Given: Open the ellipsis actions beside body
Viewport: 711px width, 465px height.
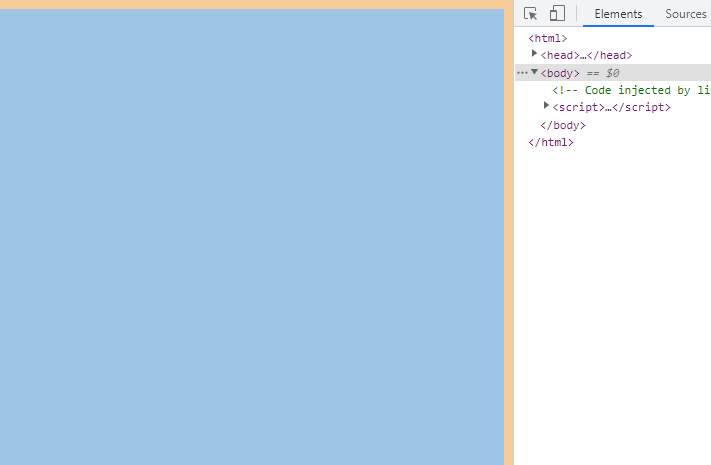Looking at the screenshot, I should click(522, 73).
